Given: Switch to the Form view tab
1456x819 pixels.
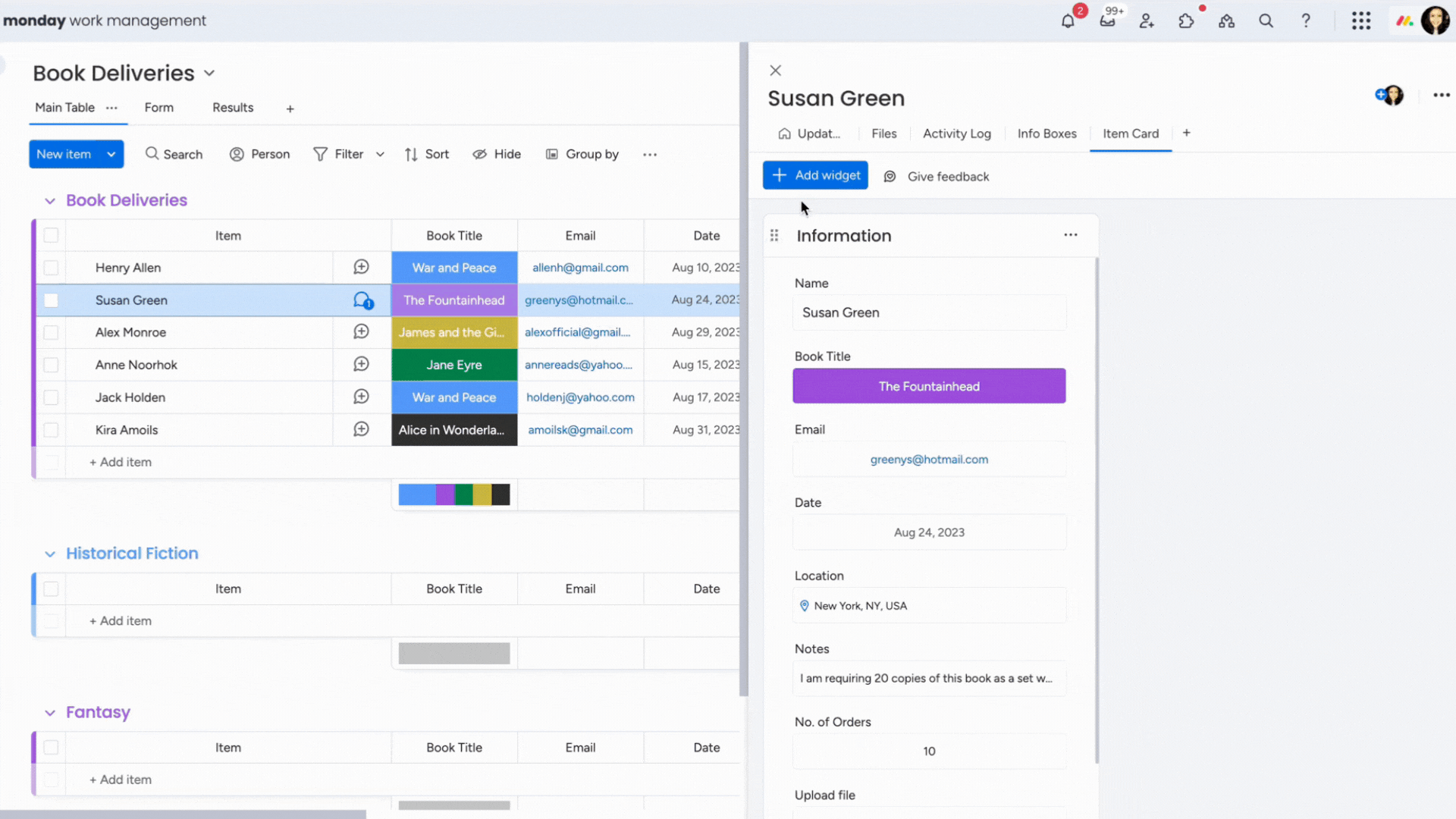Looking at the screenshot, I should 159,108.
